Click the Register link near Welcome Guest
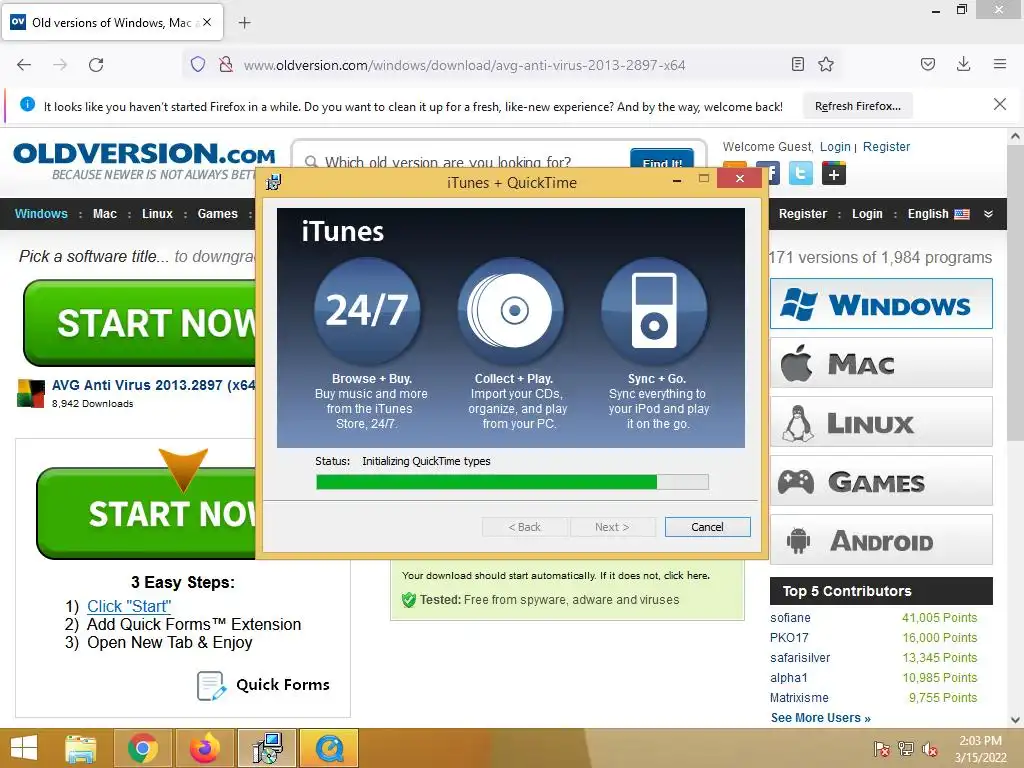Viewport: 1024px width, 768px height. pyautogui.click(x=886, y=147)
